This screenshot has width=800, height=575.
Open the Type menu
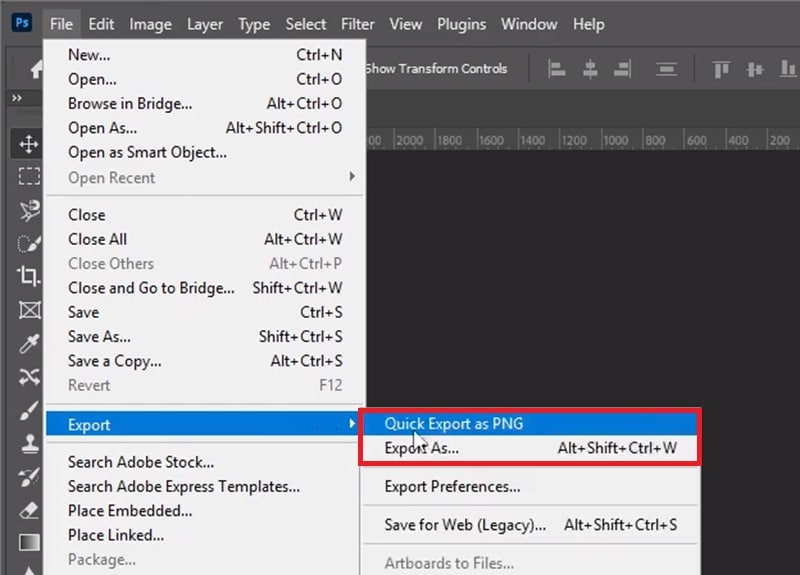pyautogui.click(x=254, y=24)
